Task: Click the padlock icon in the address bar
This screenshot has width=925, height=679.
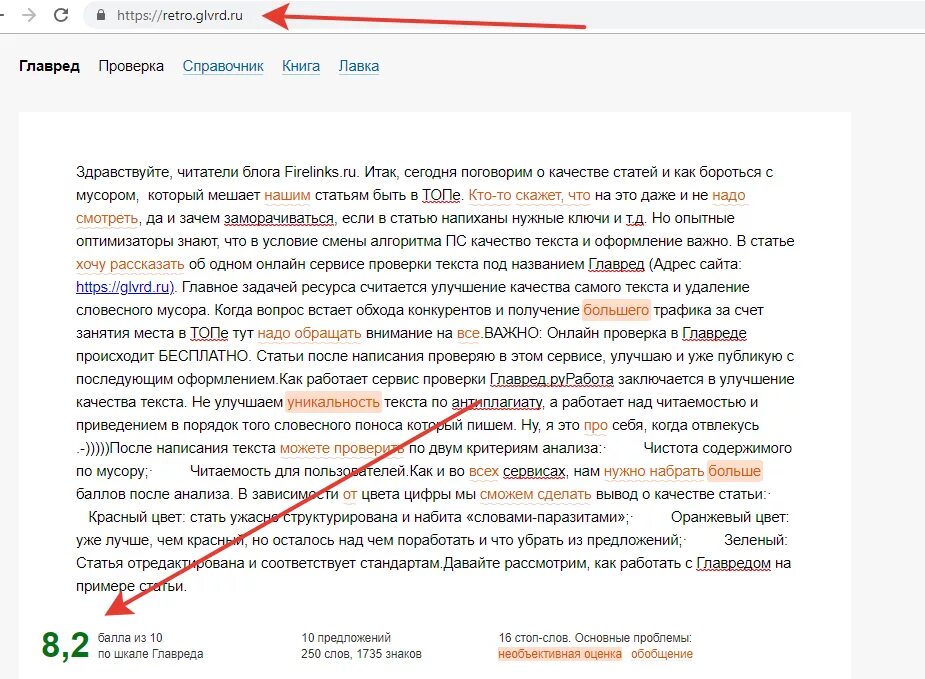Action: point(101,15)
